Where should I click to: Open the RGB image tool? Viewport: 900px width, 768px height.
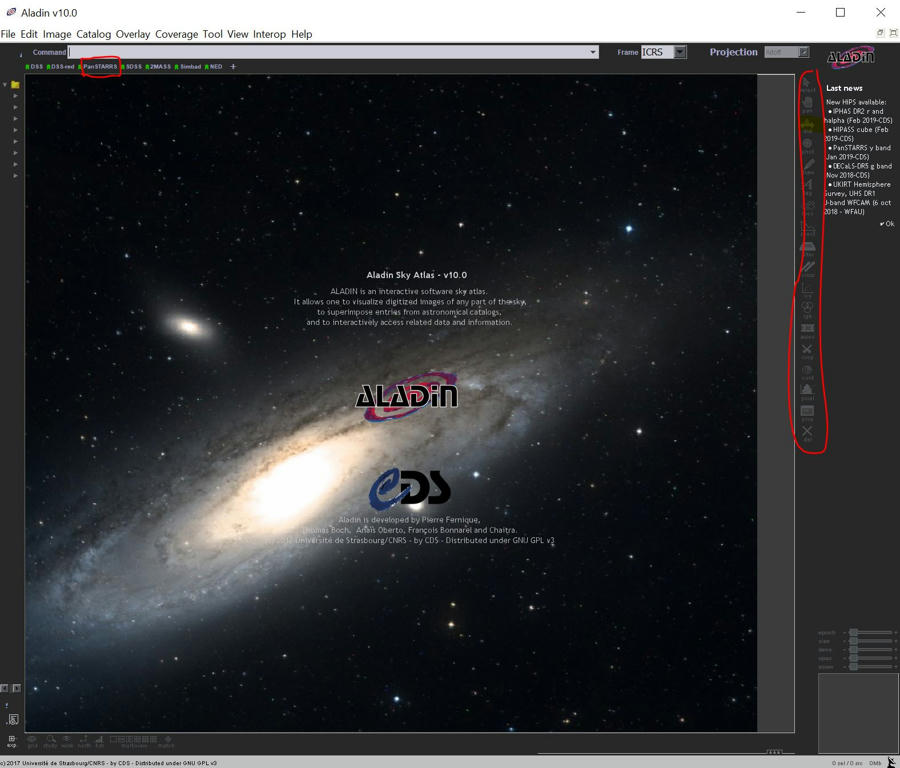pyautogui.click(x=808, y=310)
